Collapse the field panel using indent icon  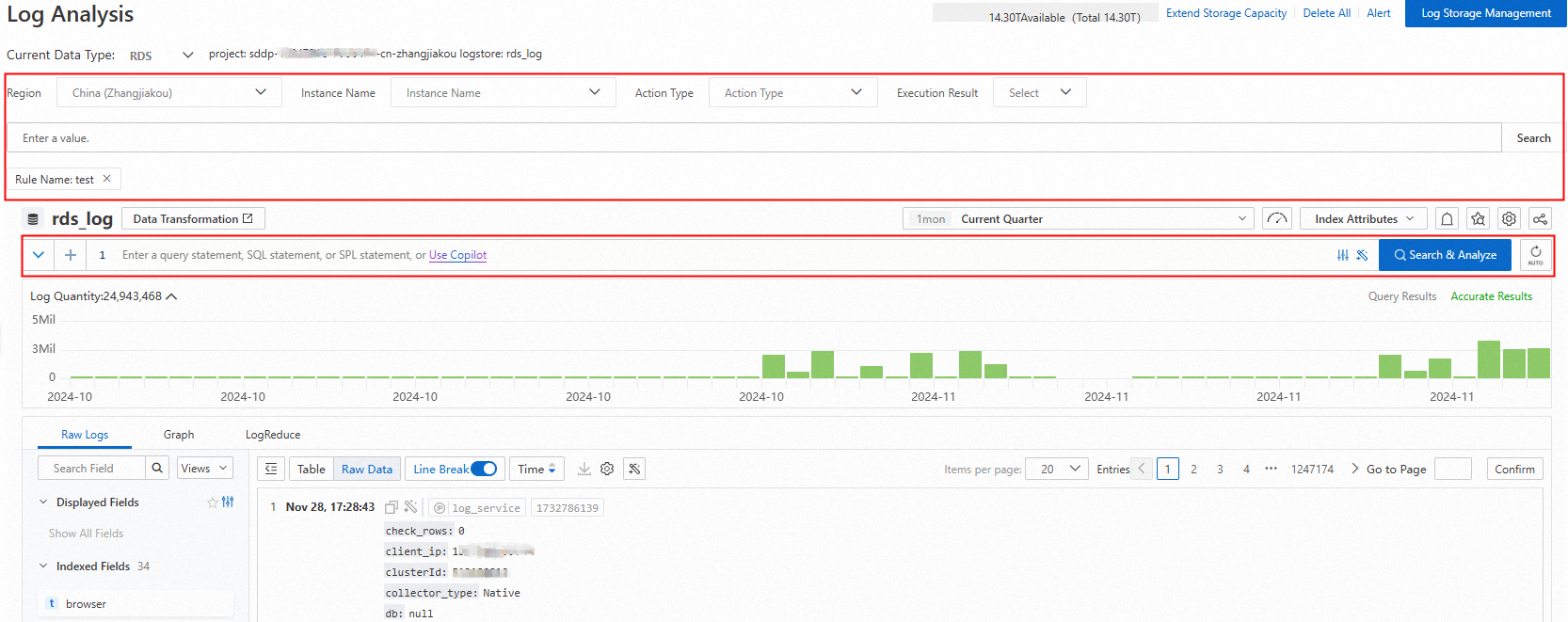pos(271,469)
